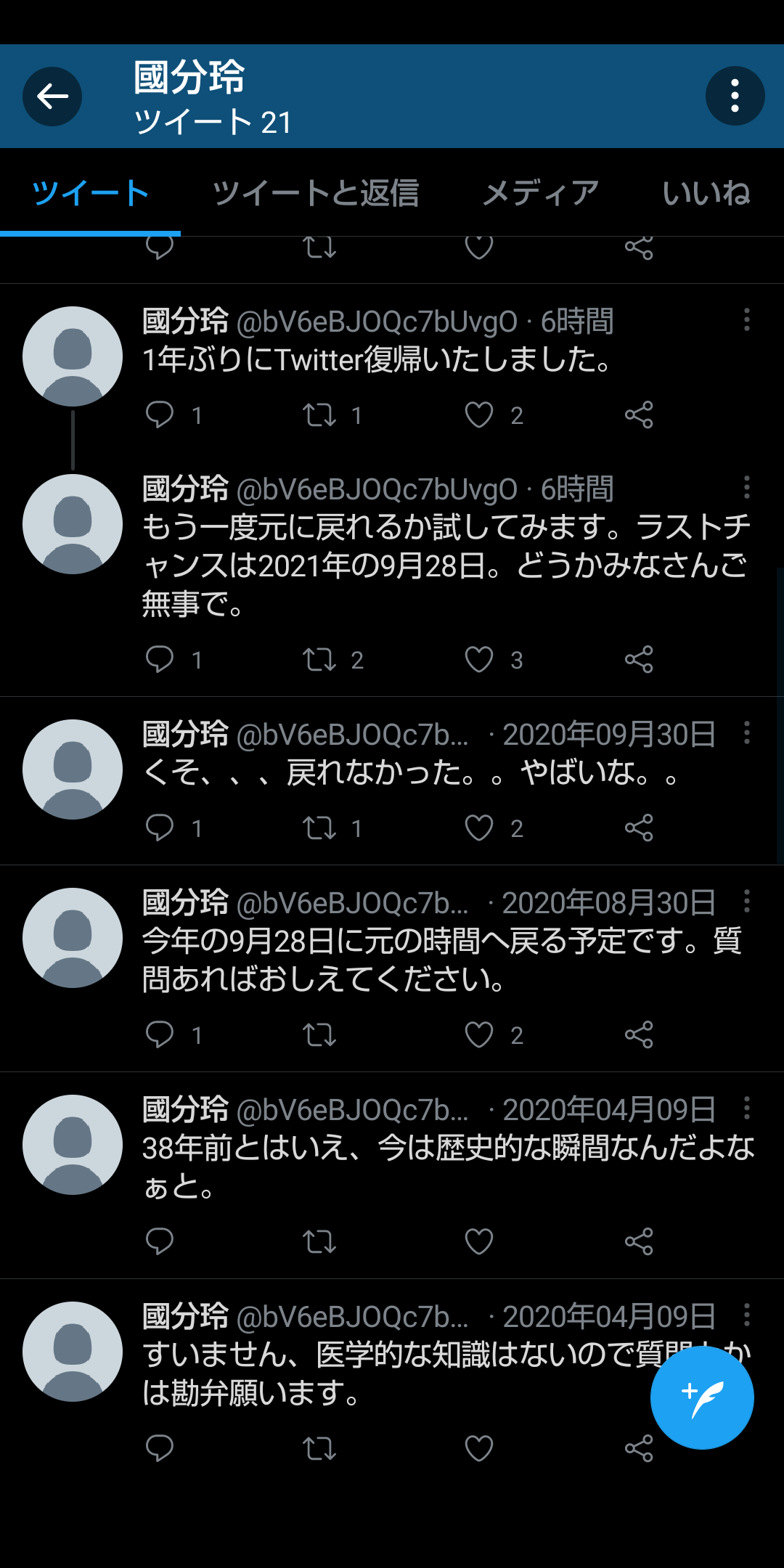The height and width of the screenshot is (1568, 784).
Task: Share the 'もう一度元に戻れるか' tweet
Action: point(639,660)
